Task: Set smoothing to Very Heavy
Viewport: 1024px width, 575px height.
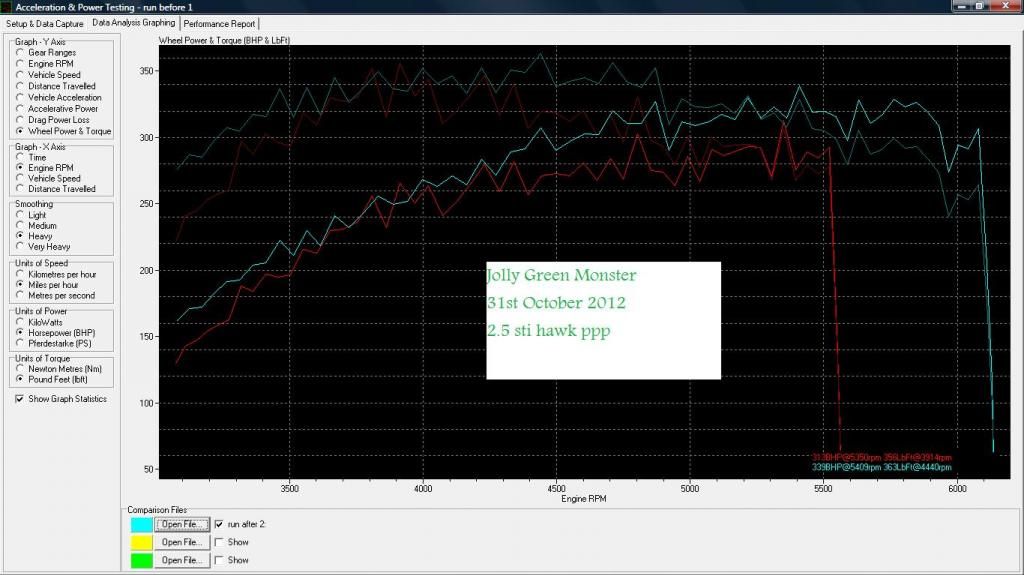Action: 20,247
